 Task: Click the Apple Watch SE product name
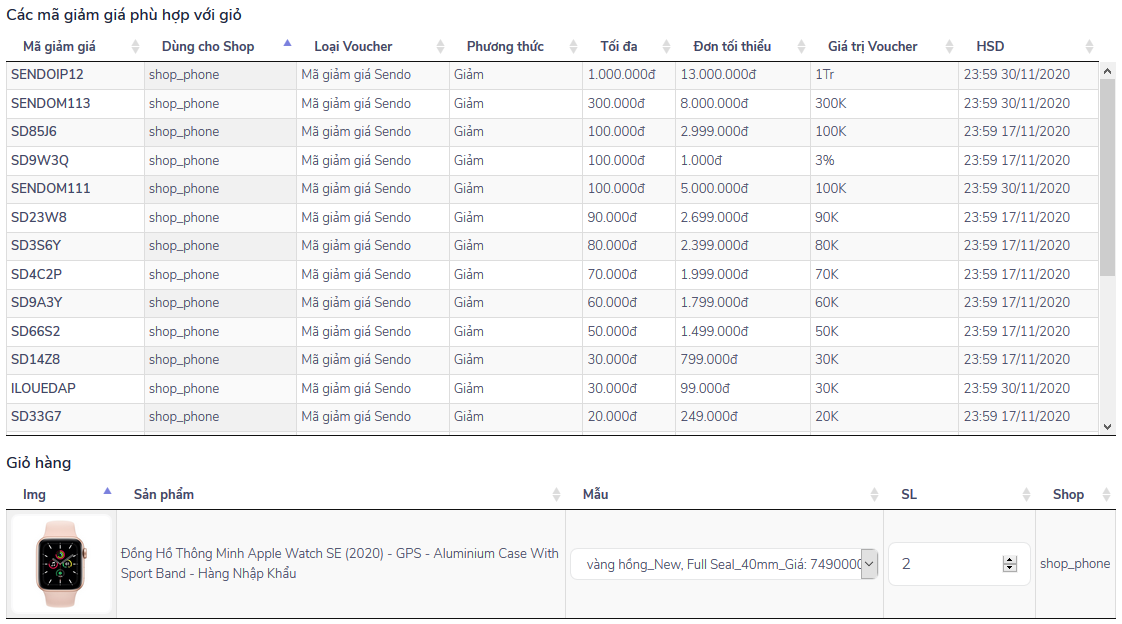point(340,563)
